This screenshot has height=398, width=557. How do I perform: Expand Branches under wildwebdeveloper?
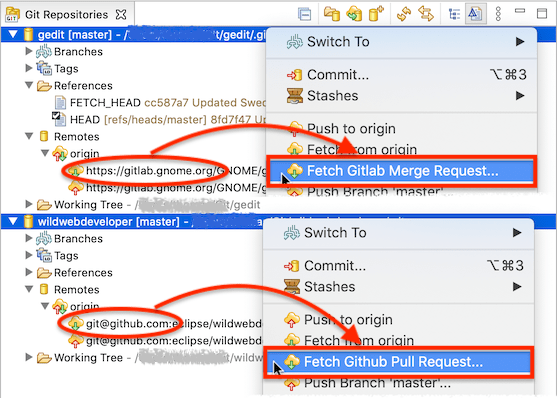29,238
